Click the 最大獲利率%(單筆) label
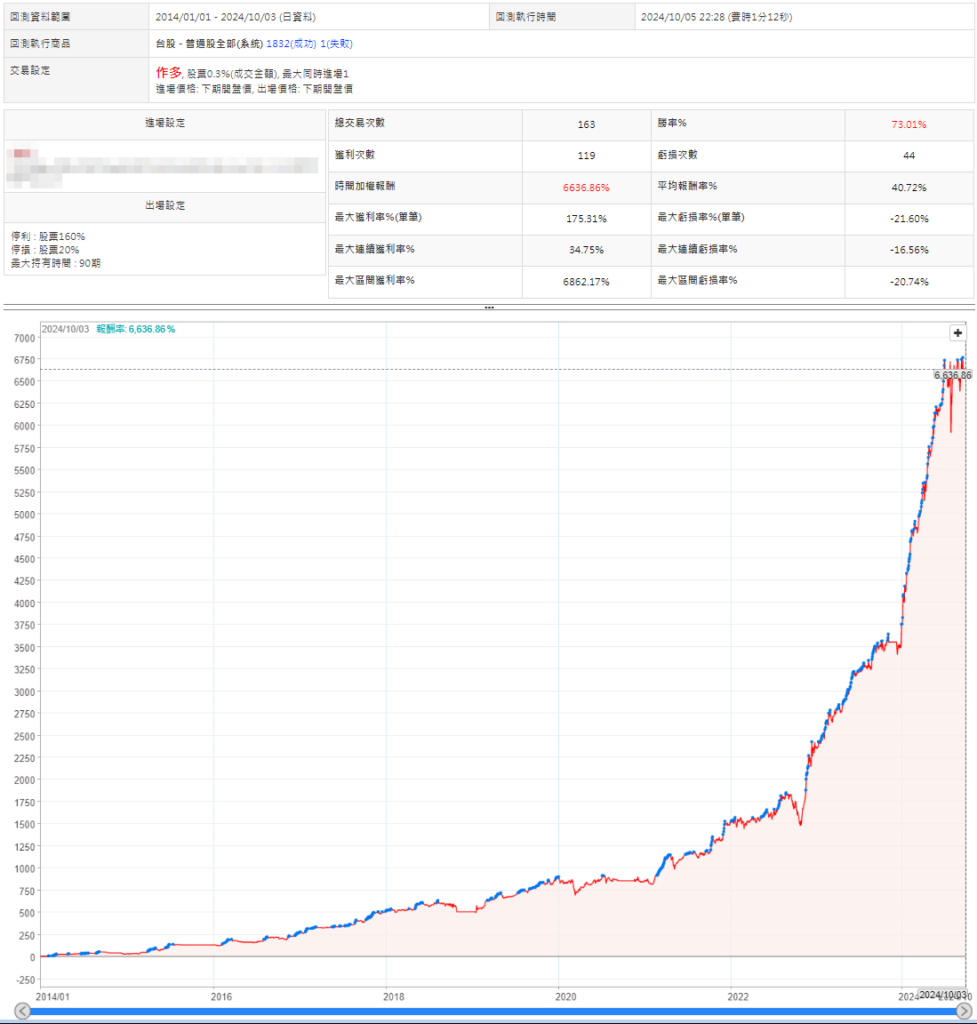Image resolution: width=977 pixels, height=1024 pixels. (378, 217)
